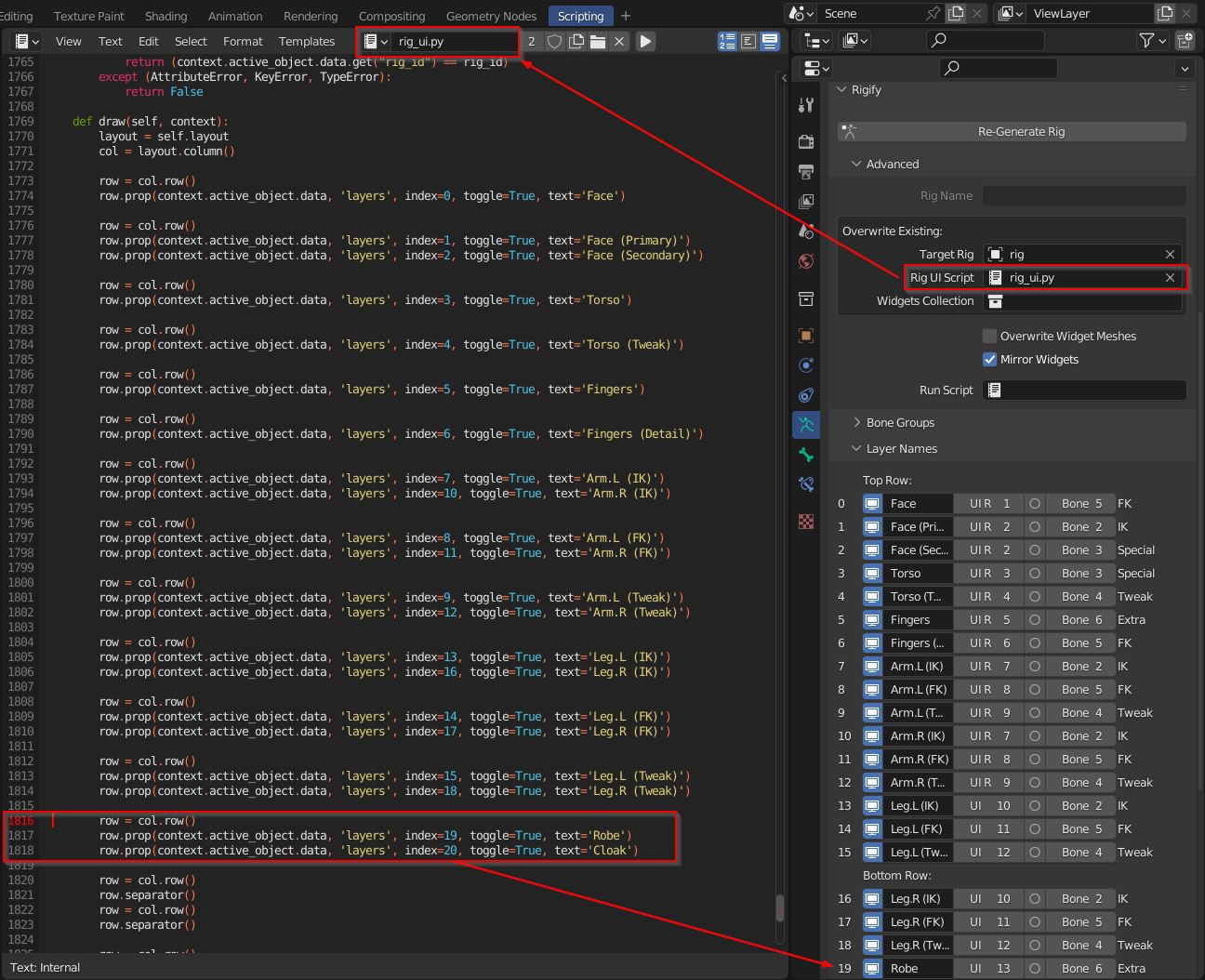The height and width of the screenshot is (980, 1205).
Task: Open the View menu in text editor
Action: click(68, 41)
